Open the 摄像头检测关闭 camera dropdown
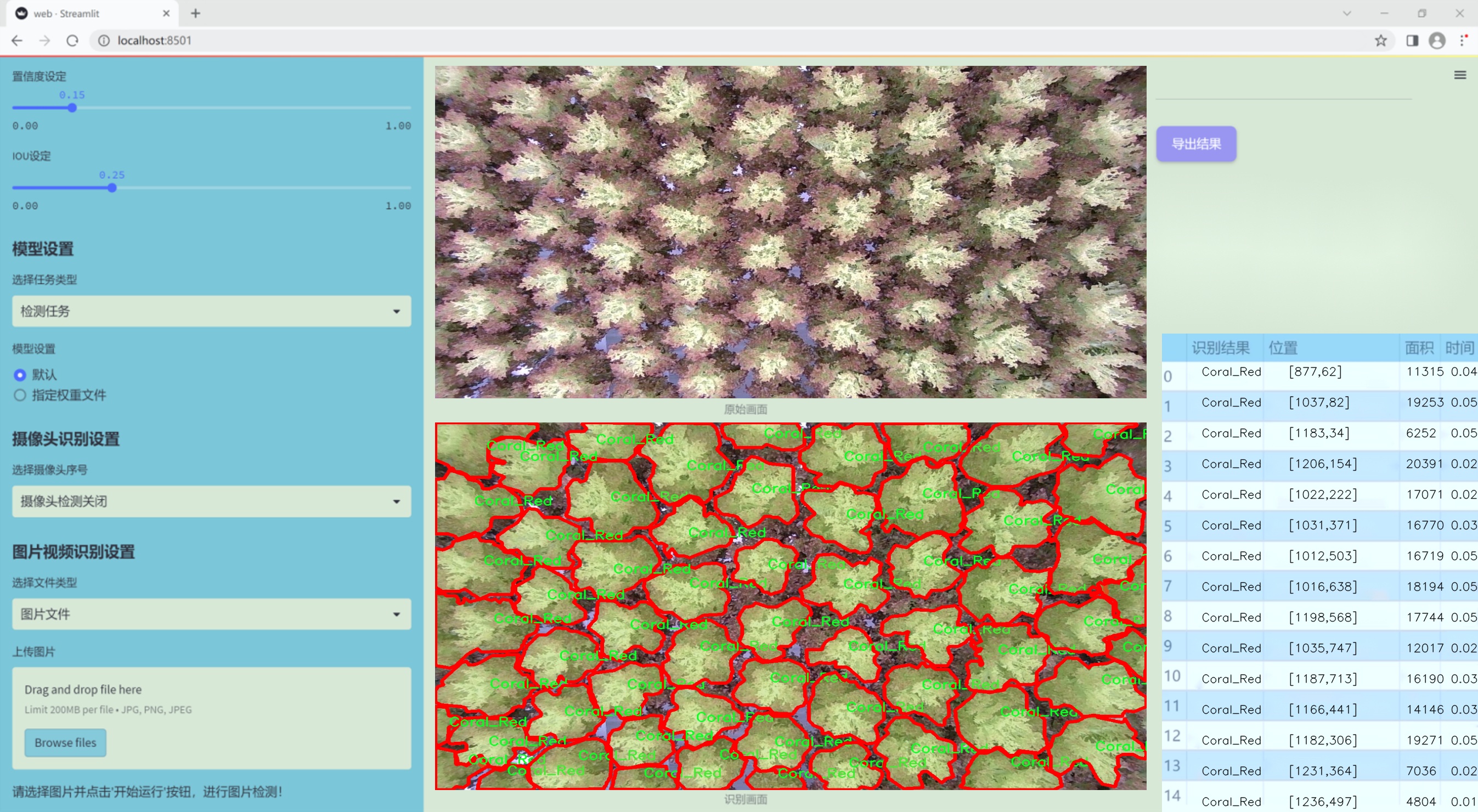 (x=211, y=501)
